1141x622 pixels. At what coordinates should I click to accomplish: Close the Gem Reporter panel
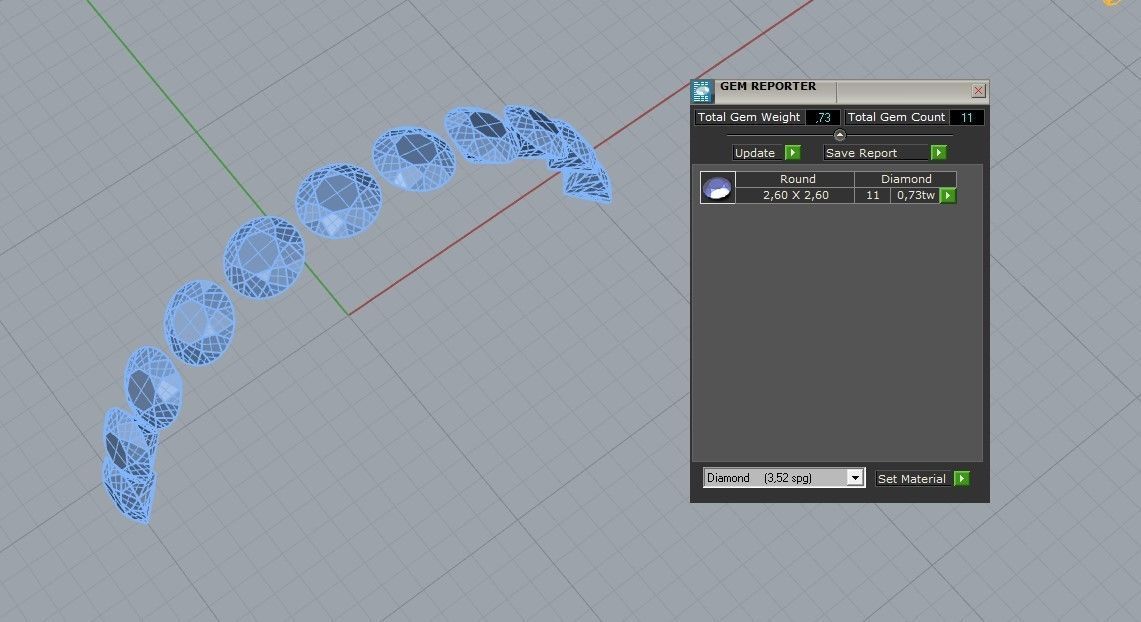[x=978, y=90]
